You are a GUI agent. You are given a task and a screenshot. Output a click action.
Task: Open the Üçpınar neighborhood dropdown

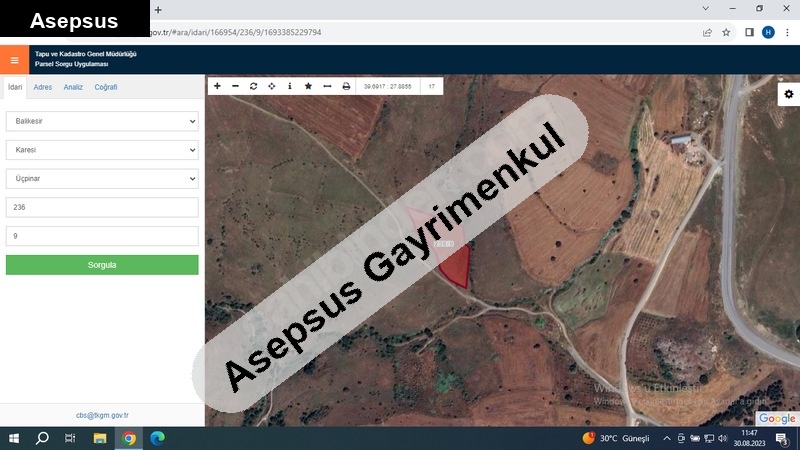pos(102,179)
